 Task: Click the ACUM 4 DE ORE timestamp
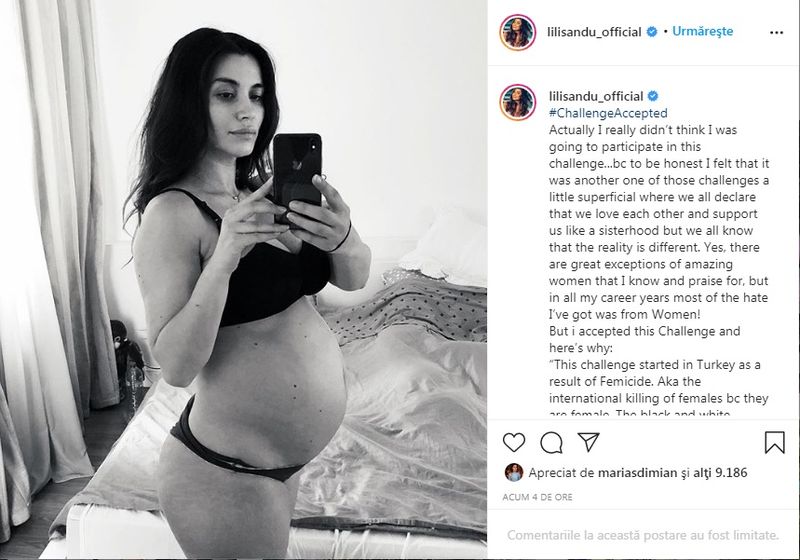coord(537,497)
